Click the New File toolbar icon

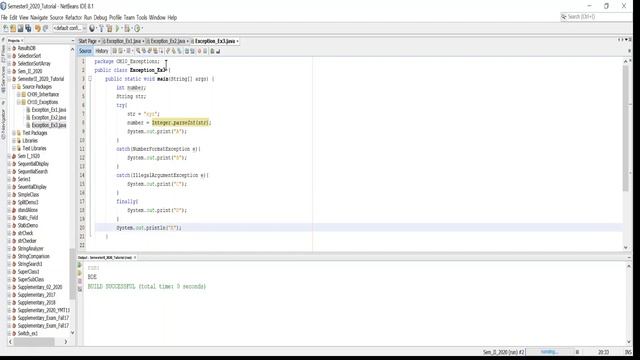pyautogui.click(x=5, y=28)
